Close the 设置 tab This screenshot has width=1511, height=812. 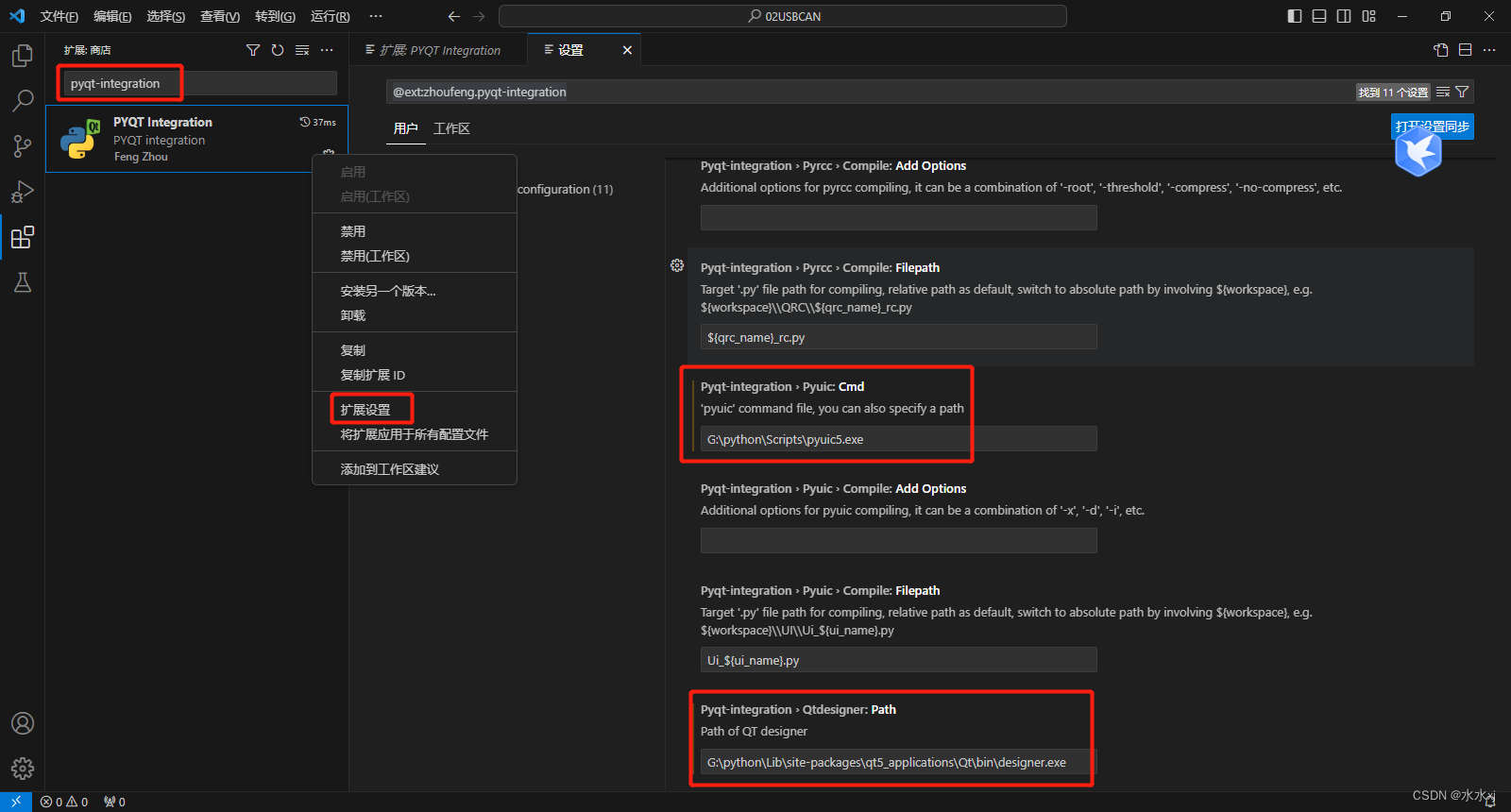tap(627, 50)
